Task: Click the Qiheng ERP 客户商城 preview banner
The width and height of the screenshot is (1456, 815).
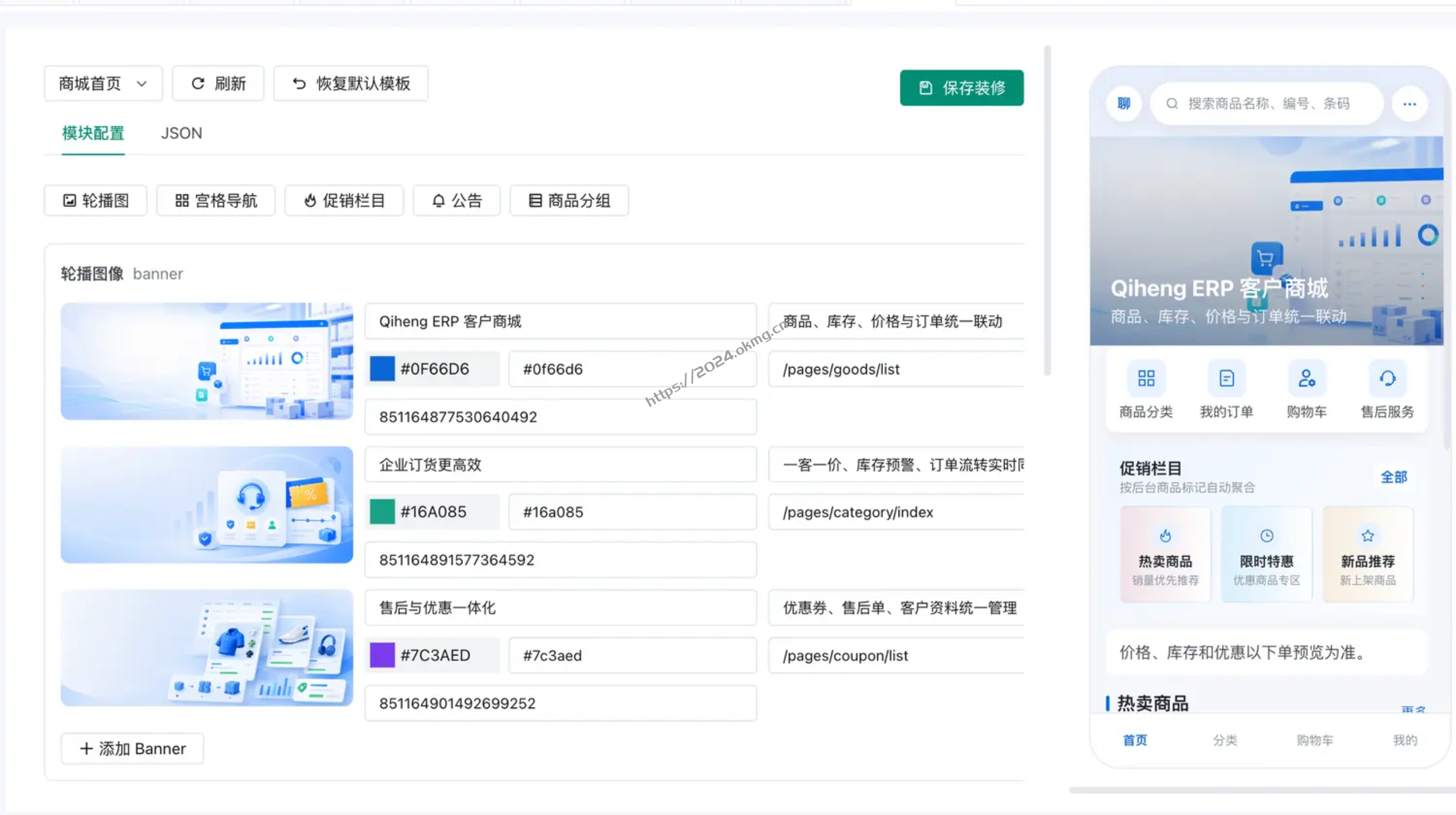Action: tap(1266, 241)
